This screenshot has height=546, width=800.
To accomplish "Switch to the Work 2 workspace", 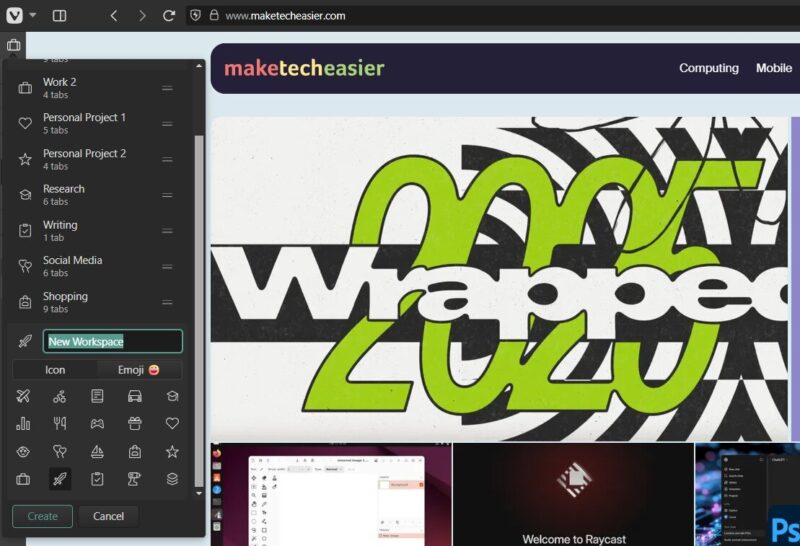I will coord(97,88).
